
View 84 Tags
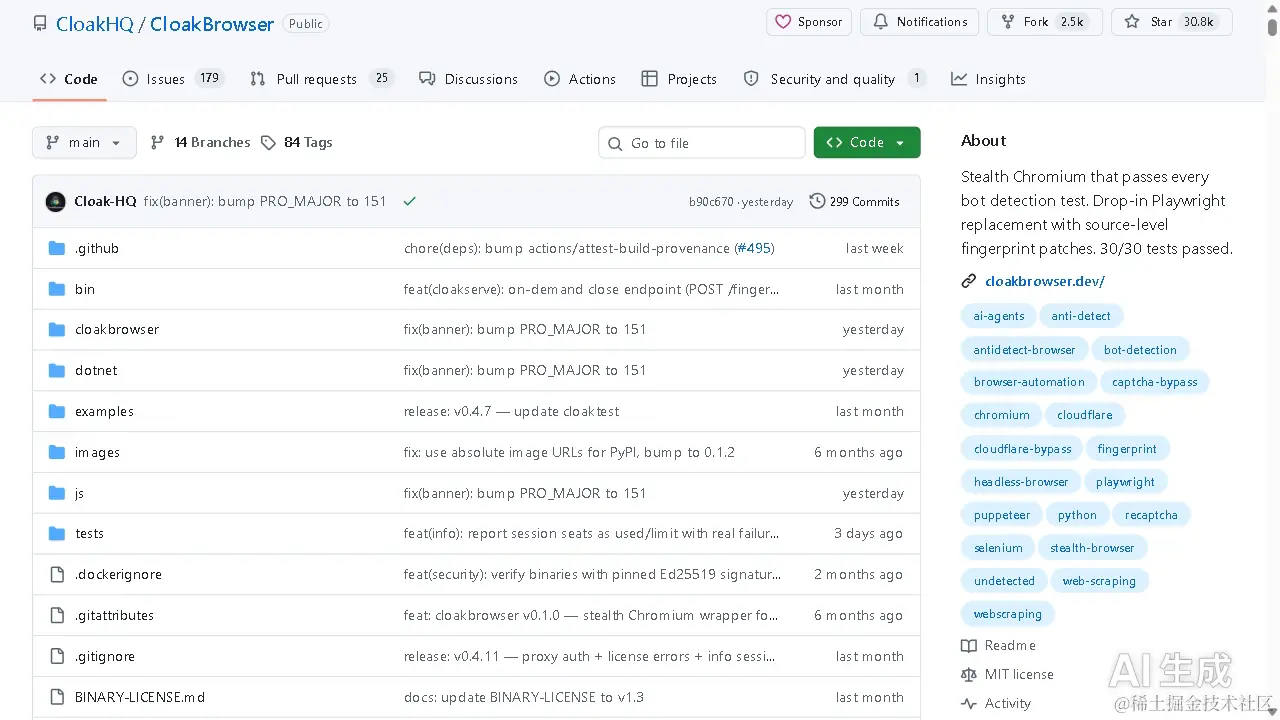tap(297, 142)
